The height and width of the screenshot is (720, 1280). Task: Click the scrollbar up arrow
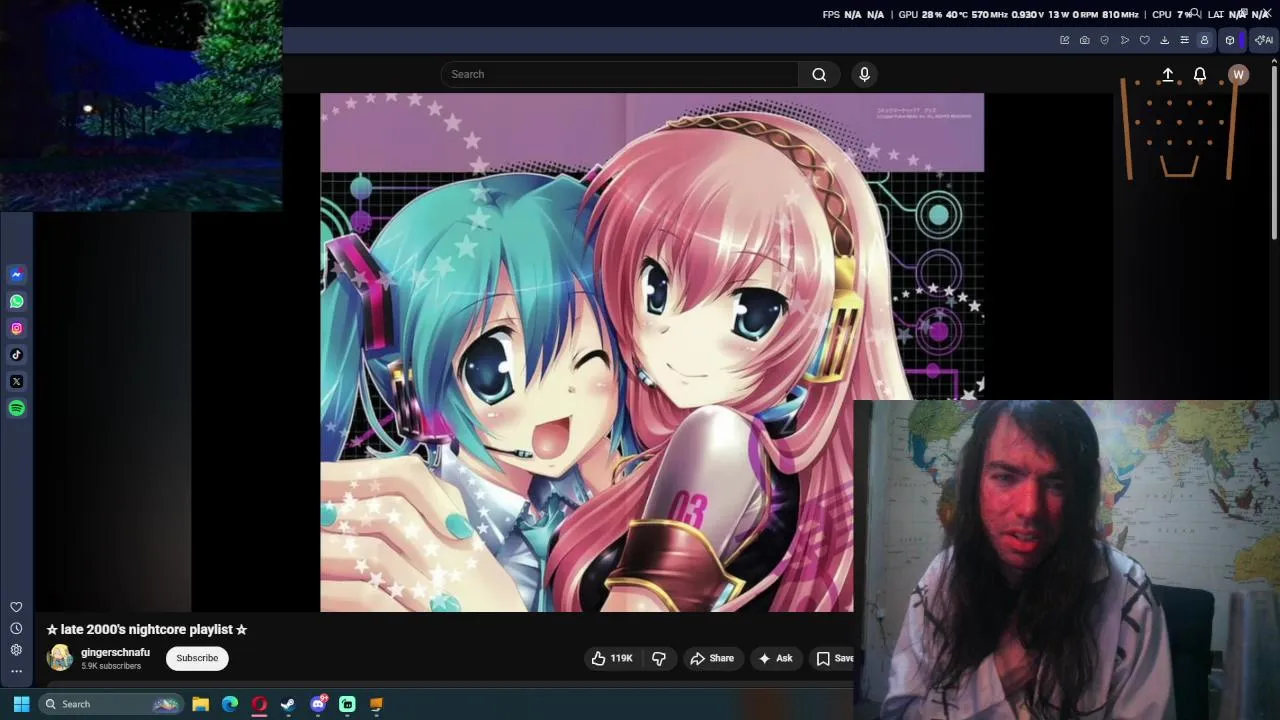1274,60
